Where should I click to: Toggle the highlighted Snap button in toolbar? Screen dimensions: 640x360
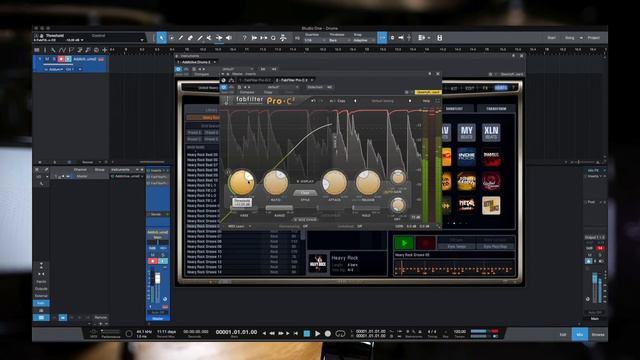pos(382,38)
